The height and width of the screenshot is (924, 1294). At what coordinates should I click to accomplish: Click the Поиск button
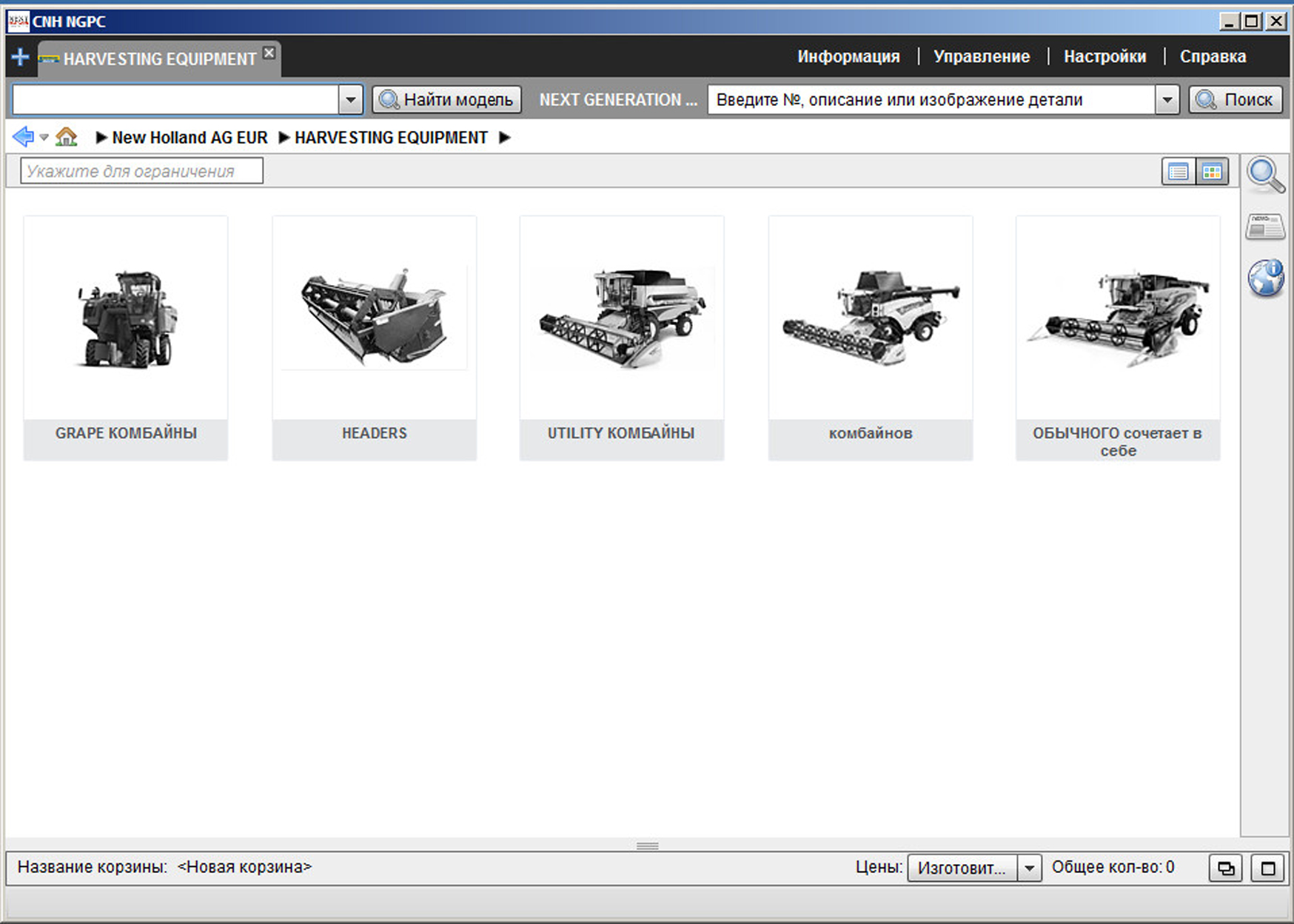point(1236,100)
